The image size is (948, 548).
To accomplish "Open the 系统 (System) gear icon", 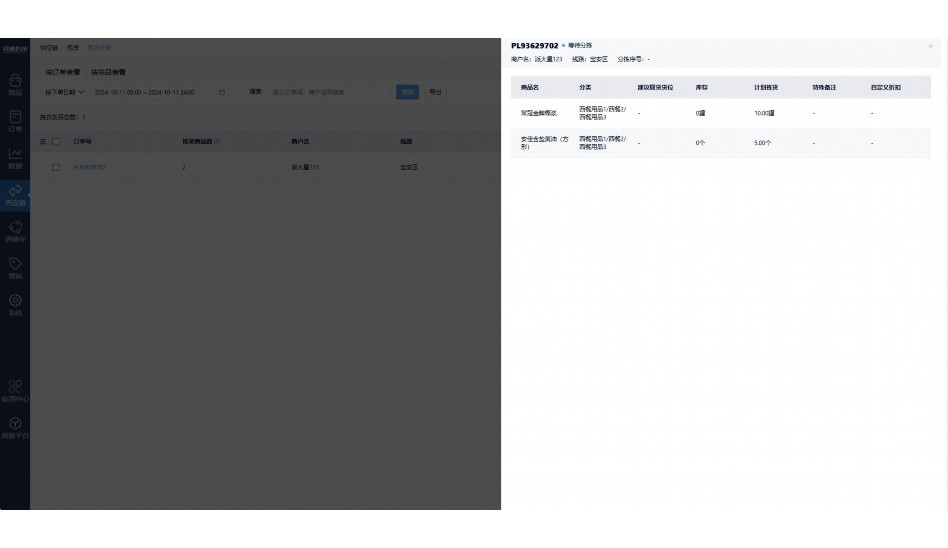I will pos(15,304).
